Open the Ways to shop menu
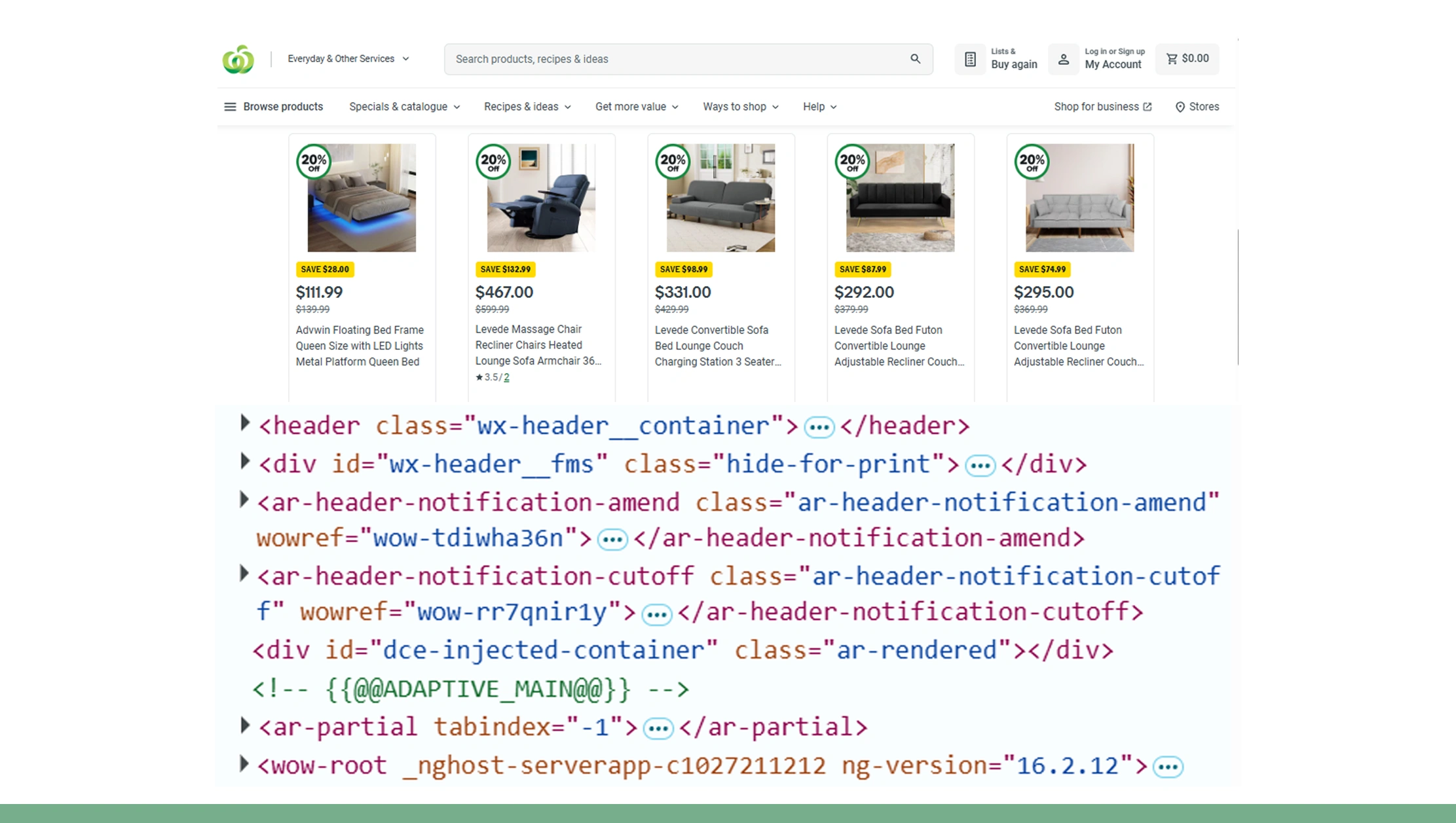This screenshot has width=1456, height=823. (x=740, y=107)
